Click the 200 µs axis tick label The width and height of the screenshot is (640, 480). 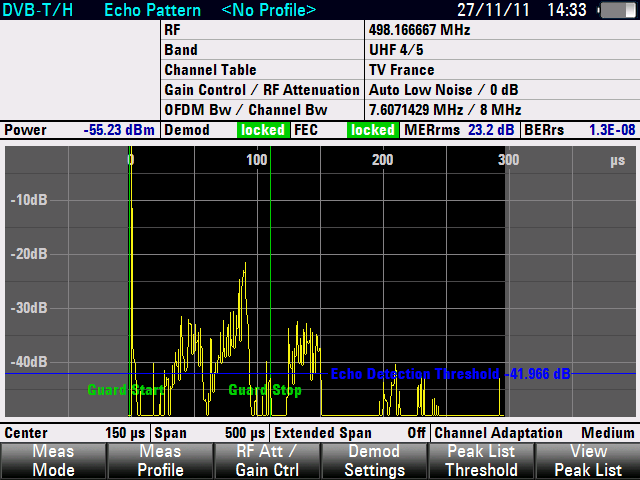pyautogui.click(x=382, y=160)
